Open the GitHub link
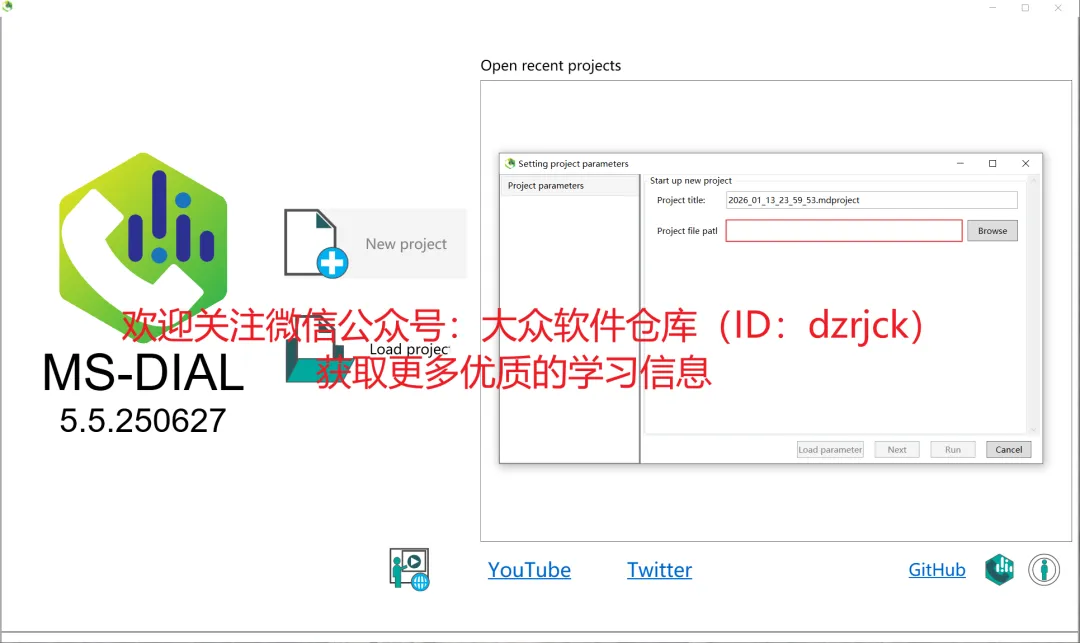This screenshot has width=1080, height=643. (x=937, y=570)
